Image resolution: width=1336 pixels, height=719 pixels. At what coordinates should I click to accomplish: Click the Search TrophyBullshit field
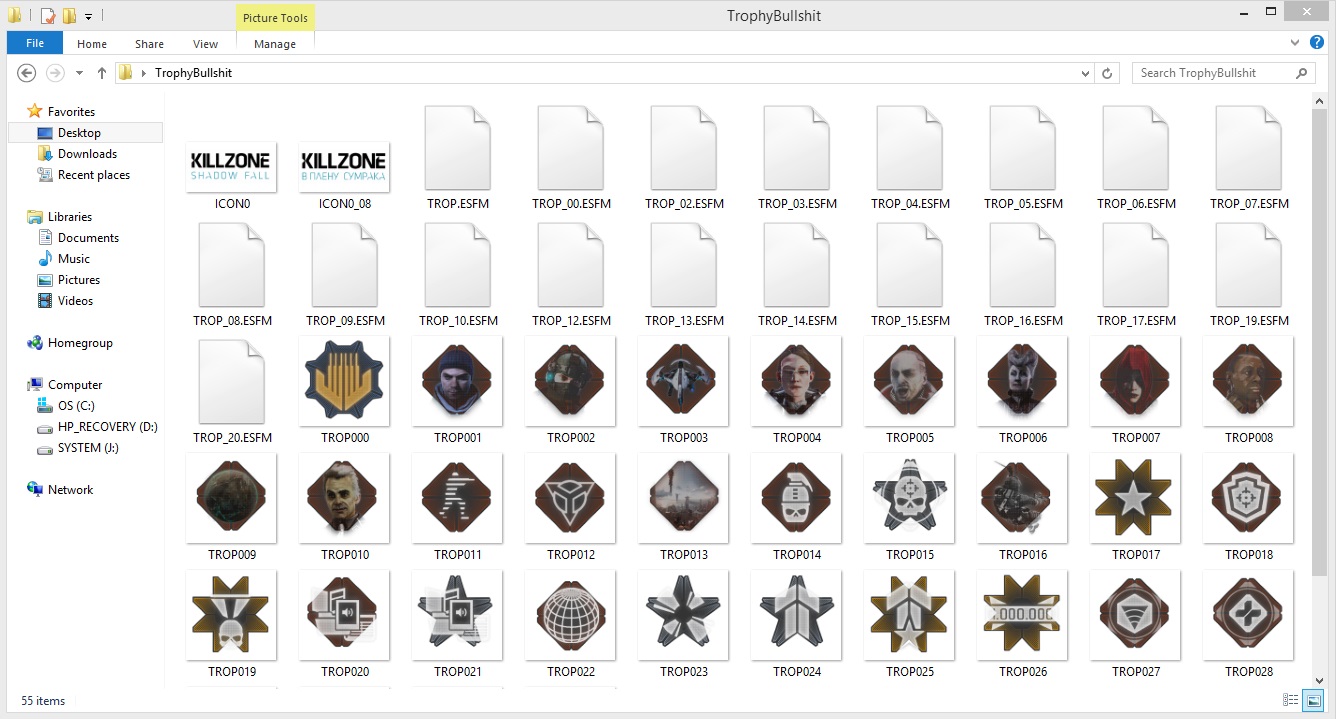click(1224, 73)
